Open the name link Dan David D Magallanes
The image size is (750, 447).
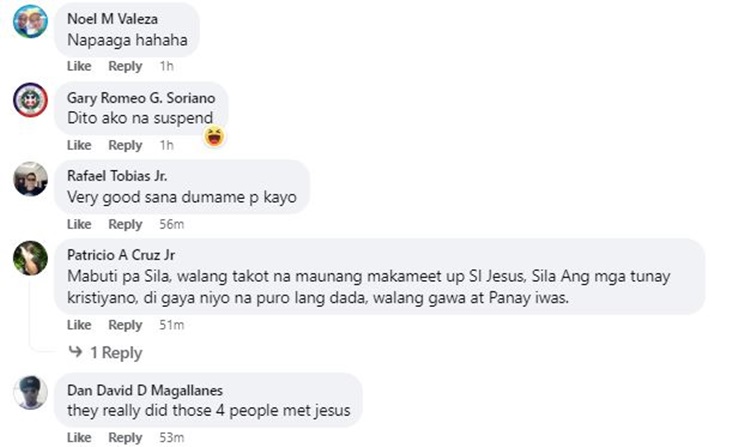coord(144,389)
